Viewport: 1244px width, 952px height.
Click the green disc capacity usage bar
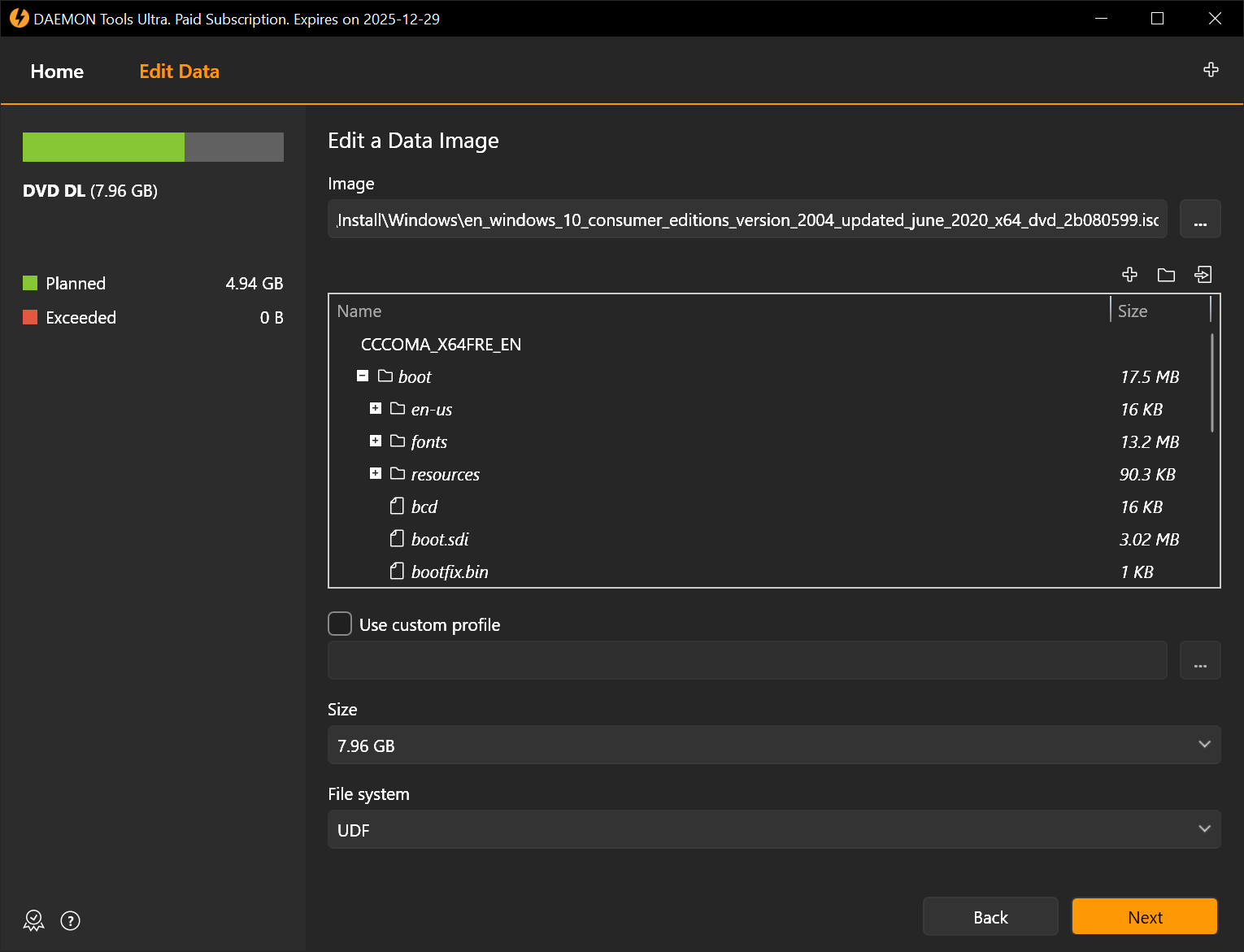pyautogui.click(x=104, y=147)
